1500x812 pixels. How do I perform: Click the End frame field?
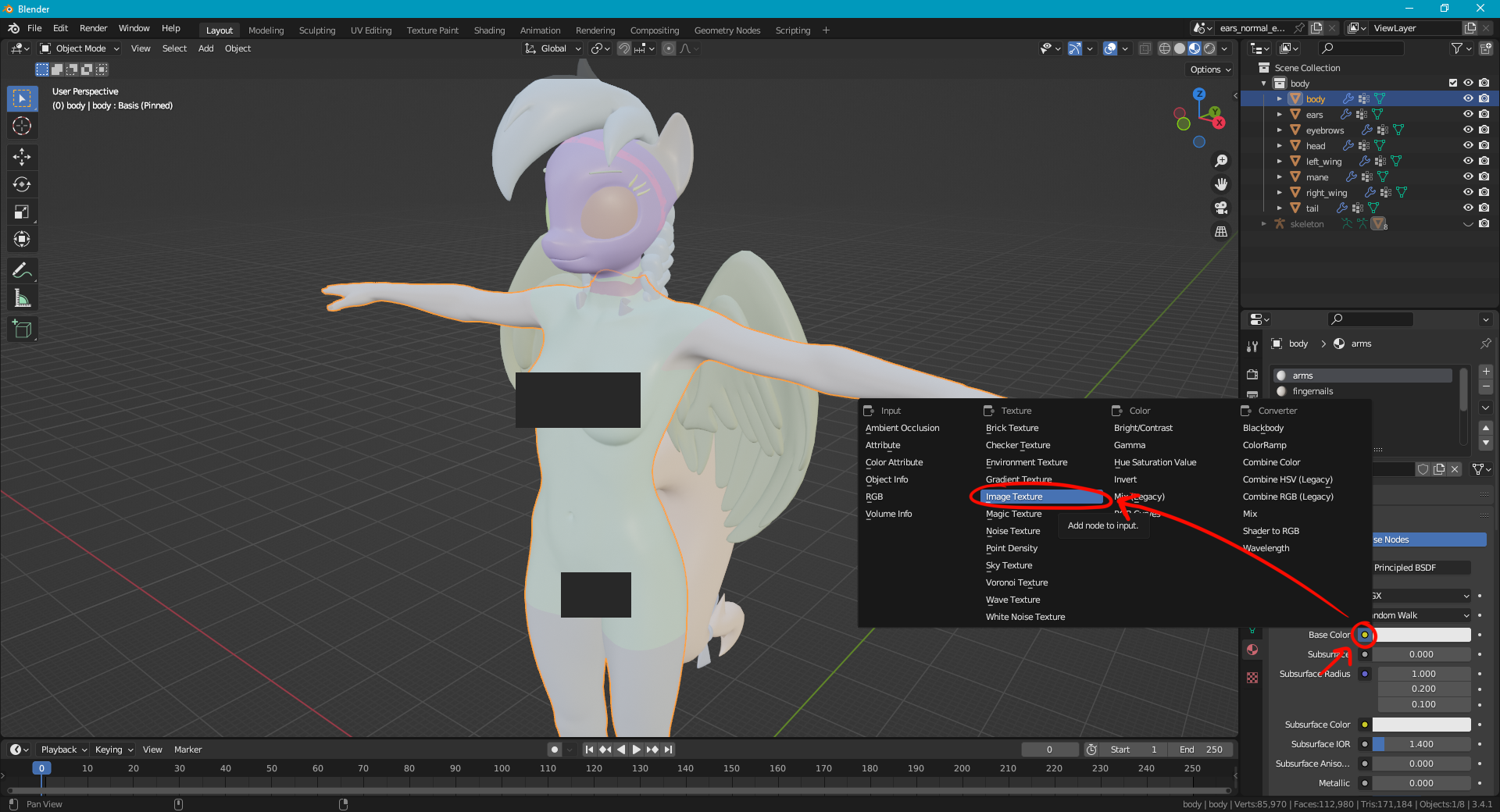pos(1202,750)
